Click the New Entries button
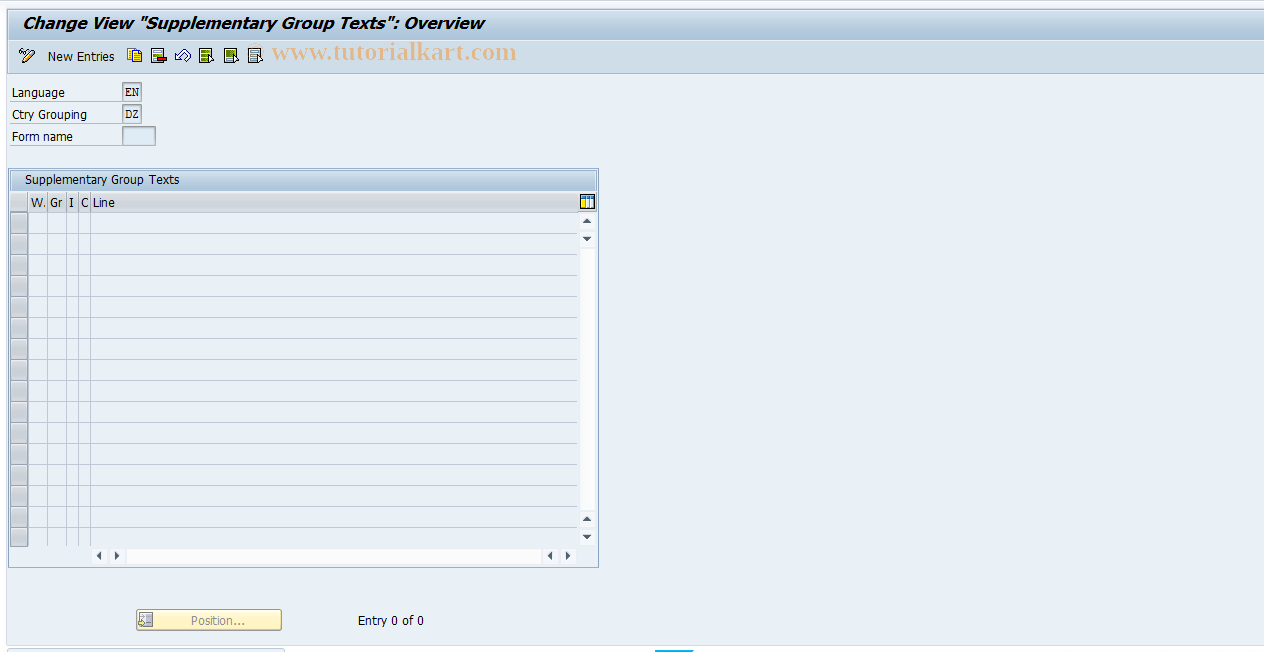 [81, 56]
